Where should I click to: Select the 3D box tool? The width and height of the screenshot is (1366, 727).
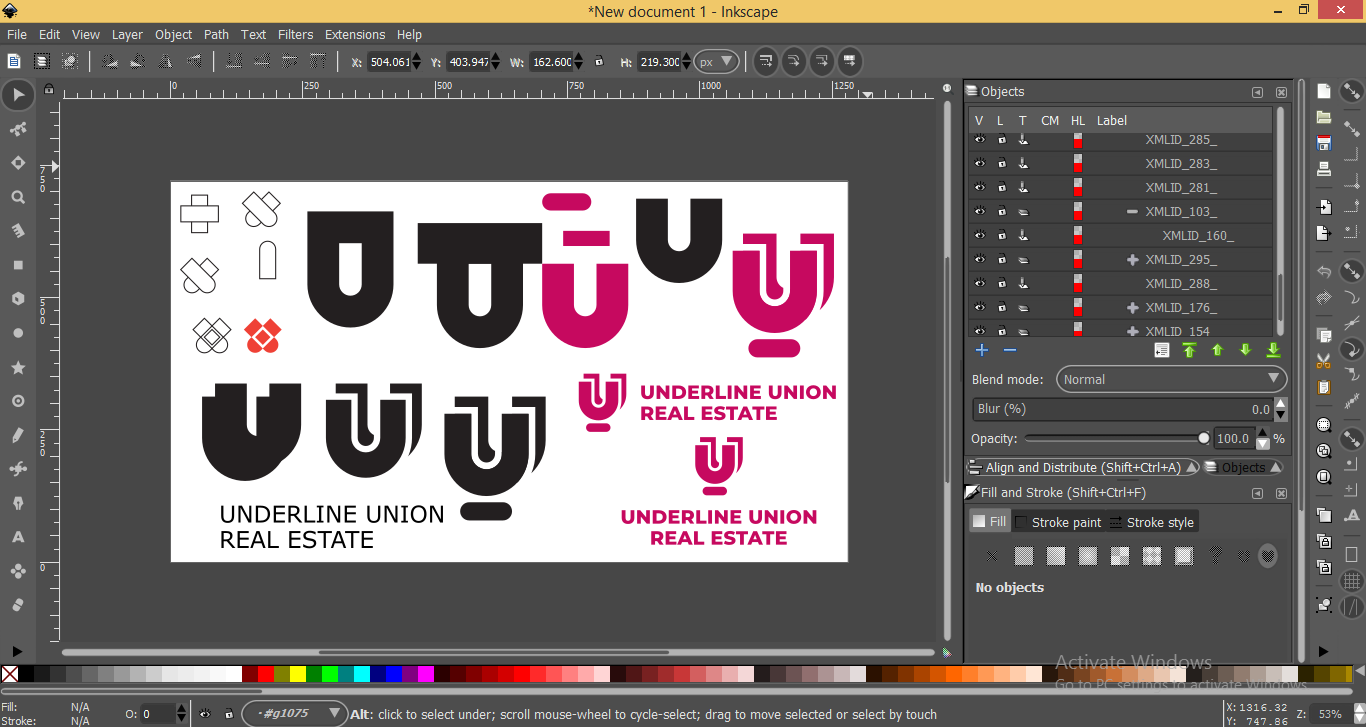[17, 299]
